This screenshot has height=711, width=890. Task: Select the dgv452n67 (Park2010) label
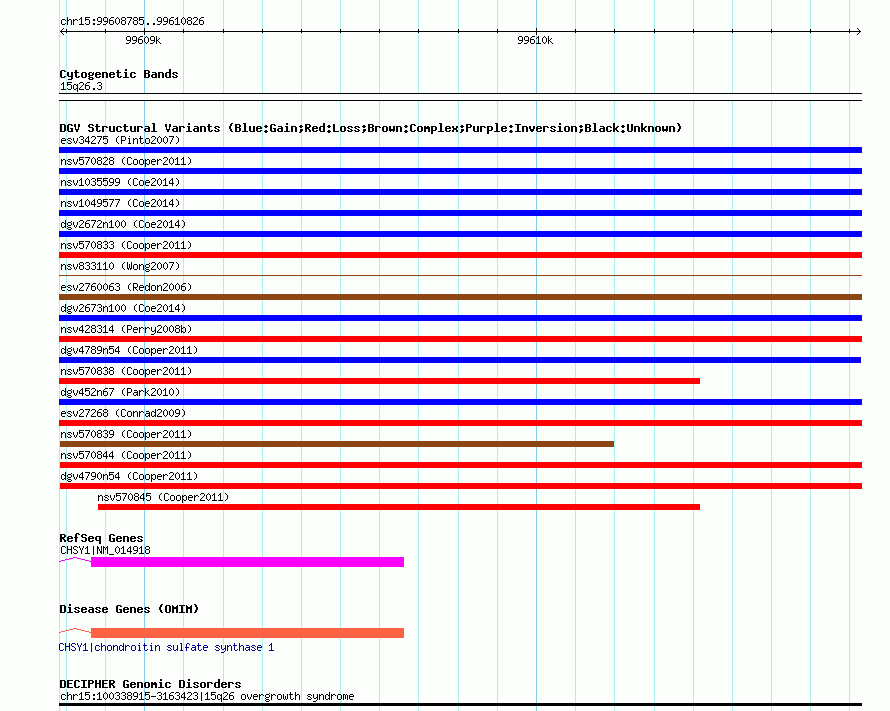coord(120,392)
